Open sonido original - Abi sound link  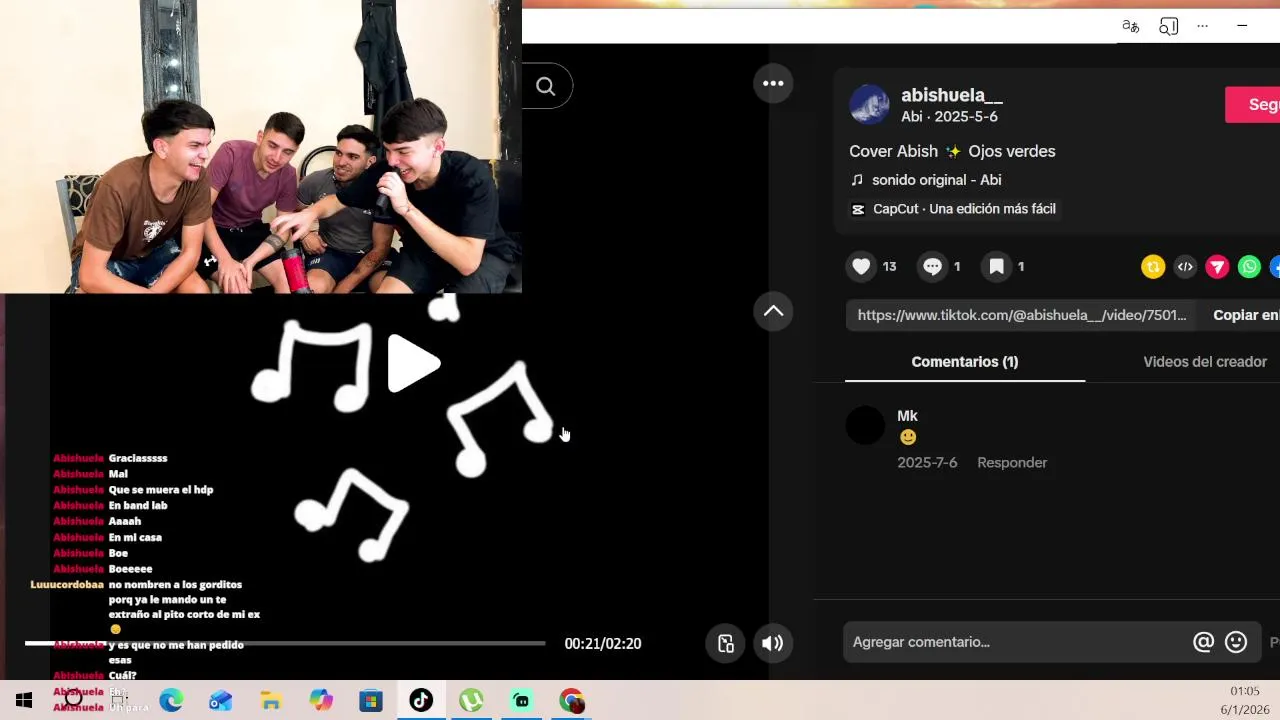pos(936,180)
